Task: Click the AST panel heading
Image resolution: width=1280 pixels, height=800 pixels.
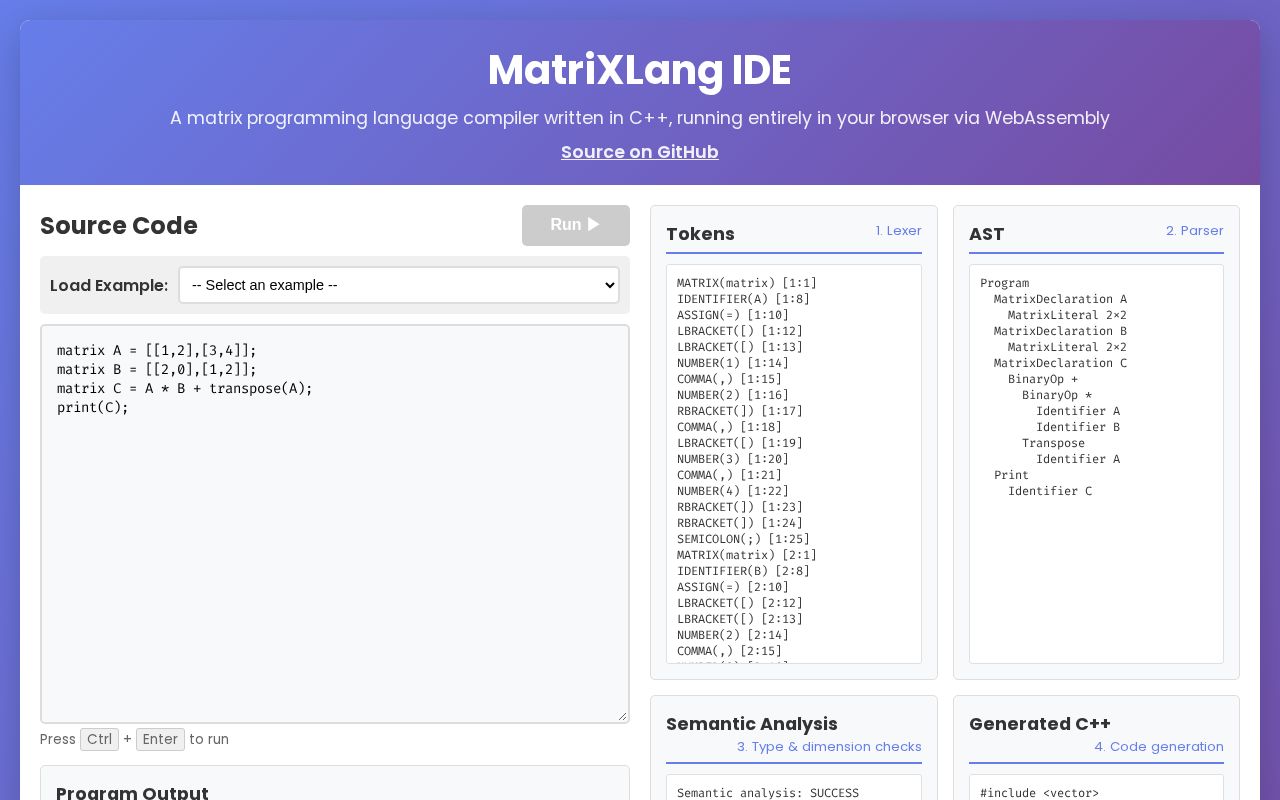Action: pos(986,234)
